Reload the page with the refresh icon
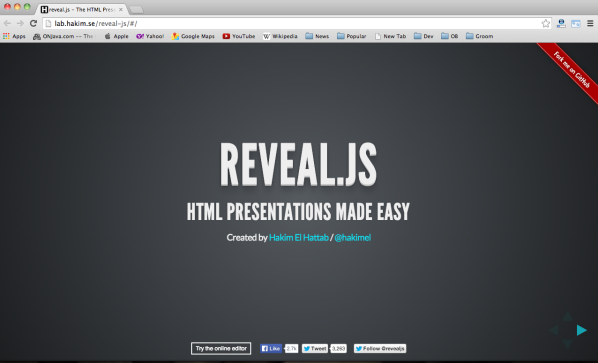Image resolution: width=598 pixels, height=363 pixels. point(34,23)
